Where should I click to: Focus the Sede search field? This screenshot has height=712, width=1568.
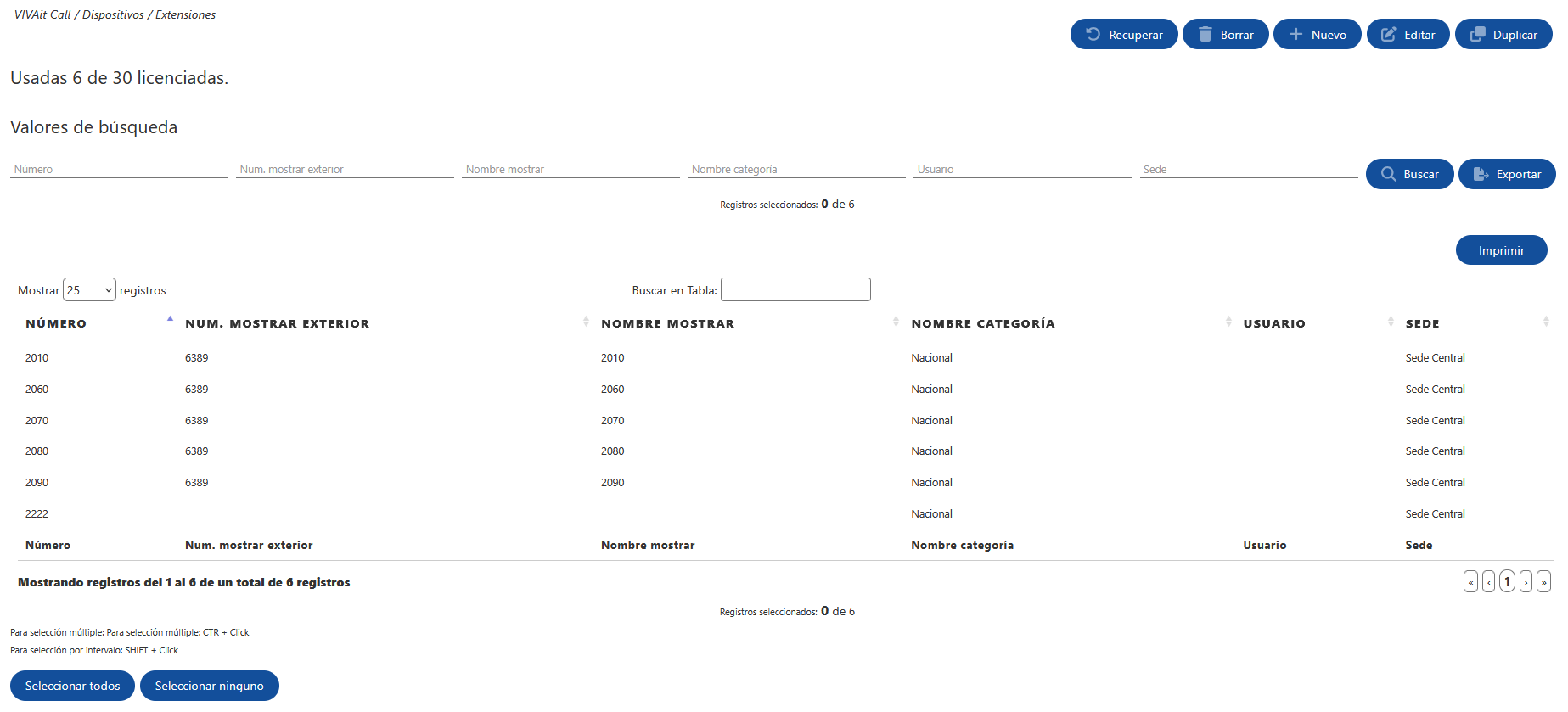pyautogui.click(x=1248, y=170)
